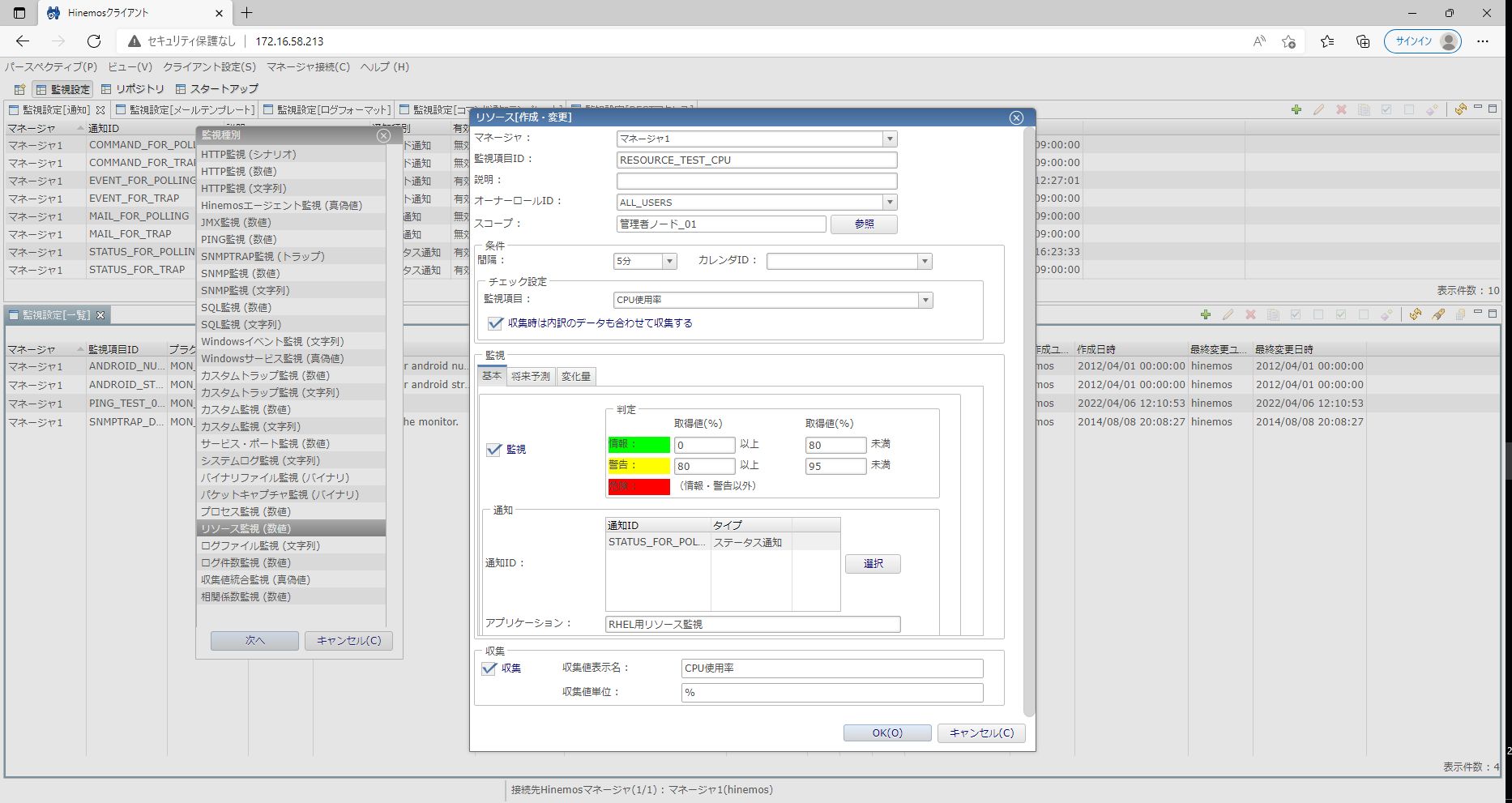
Task: Click the red delete icon in 監視設定[通知] toolbar
Action: pyautogui.click(x=1342, y=109)
